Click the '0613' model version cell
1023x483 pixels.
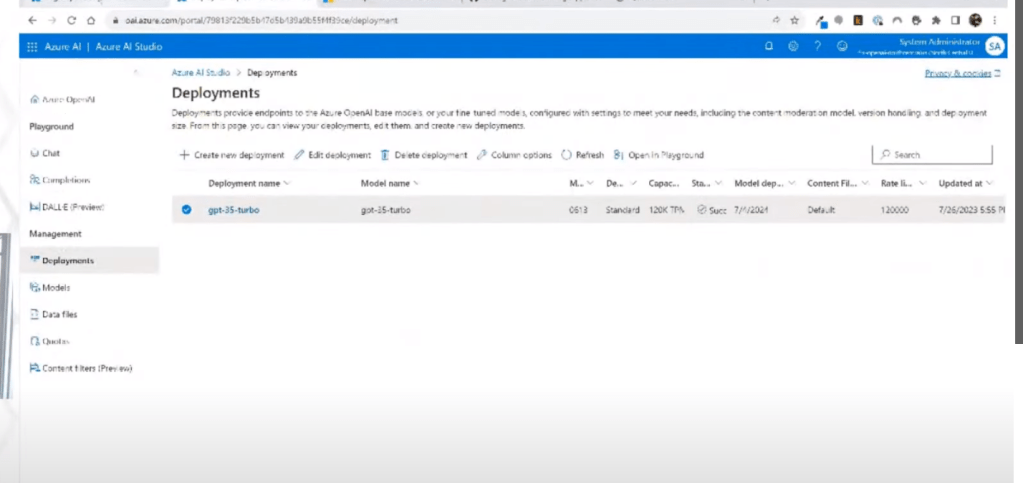coord(578,210)
